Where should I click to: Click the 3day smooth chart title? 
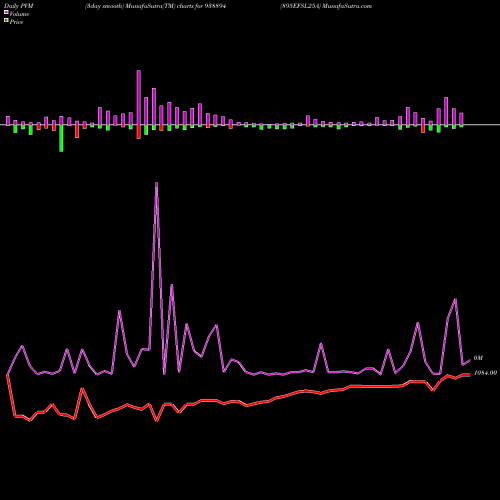155,6
